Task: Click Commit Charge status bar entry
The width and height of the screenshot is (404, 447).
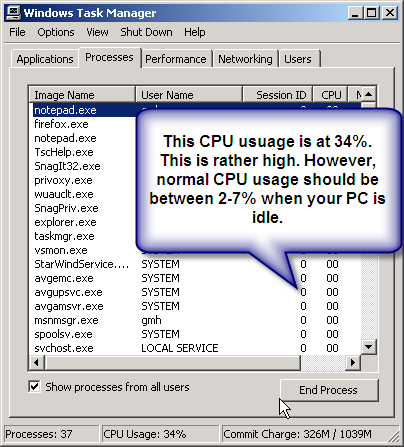Action: click(x=309, y=434)
